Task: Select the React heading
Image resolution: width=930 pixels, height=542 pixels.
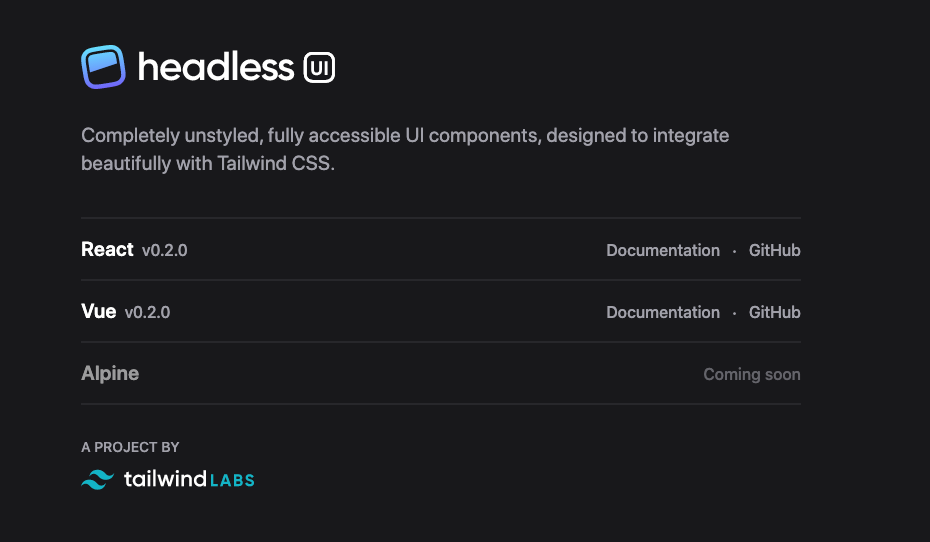Action: [x=107, y=249]
